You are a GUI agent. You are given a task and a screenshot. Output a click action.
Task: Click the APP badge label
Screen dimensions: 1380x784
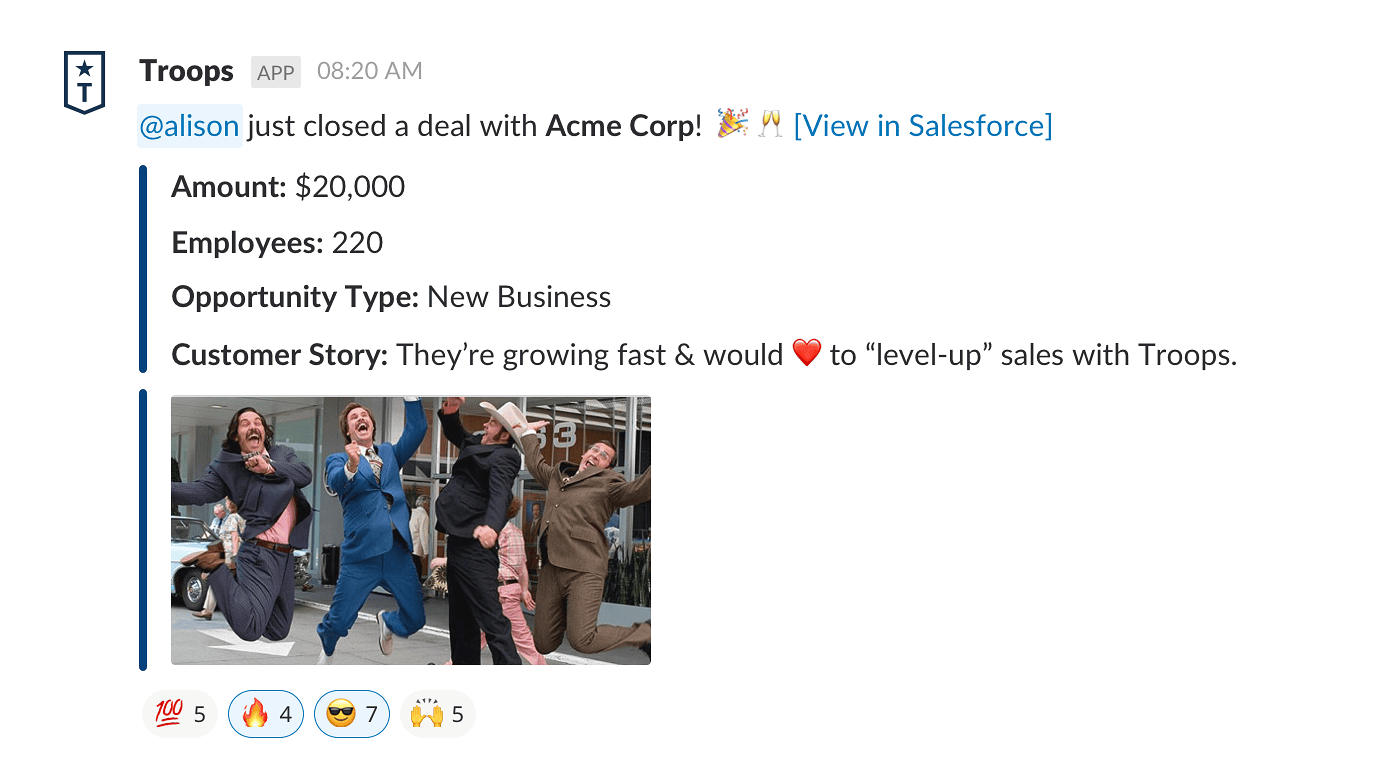(276, 73)
